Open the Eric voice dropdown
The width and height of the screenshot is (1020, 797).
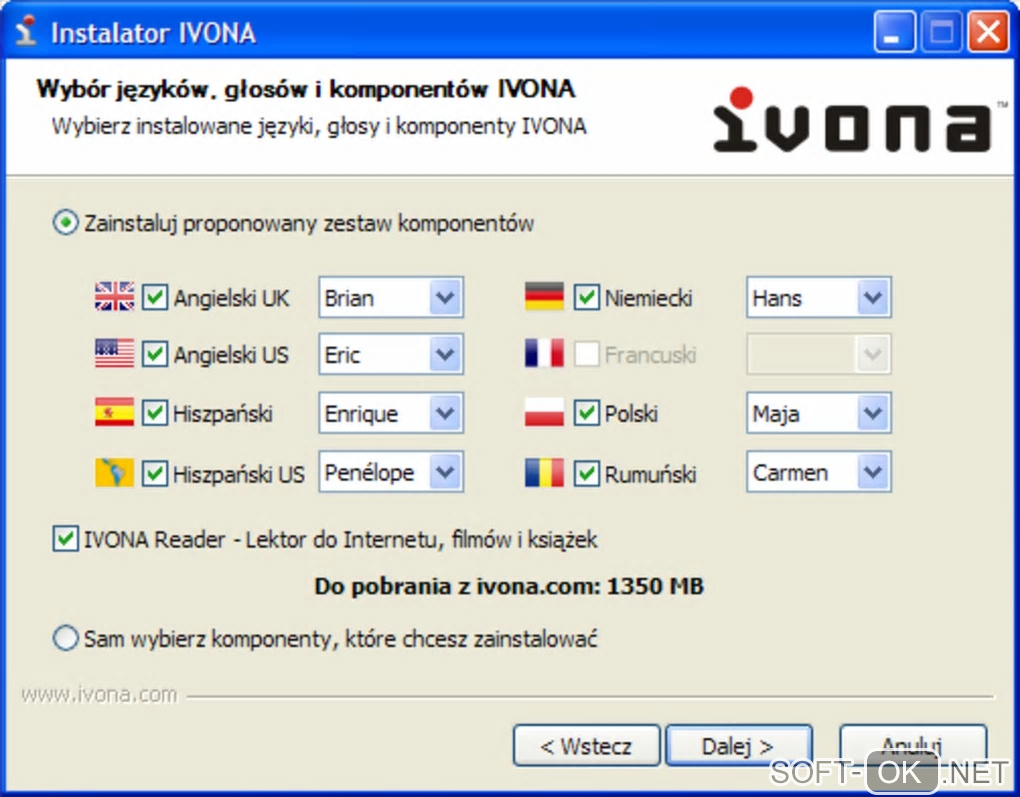tap(391, 354)
